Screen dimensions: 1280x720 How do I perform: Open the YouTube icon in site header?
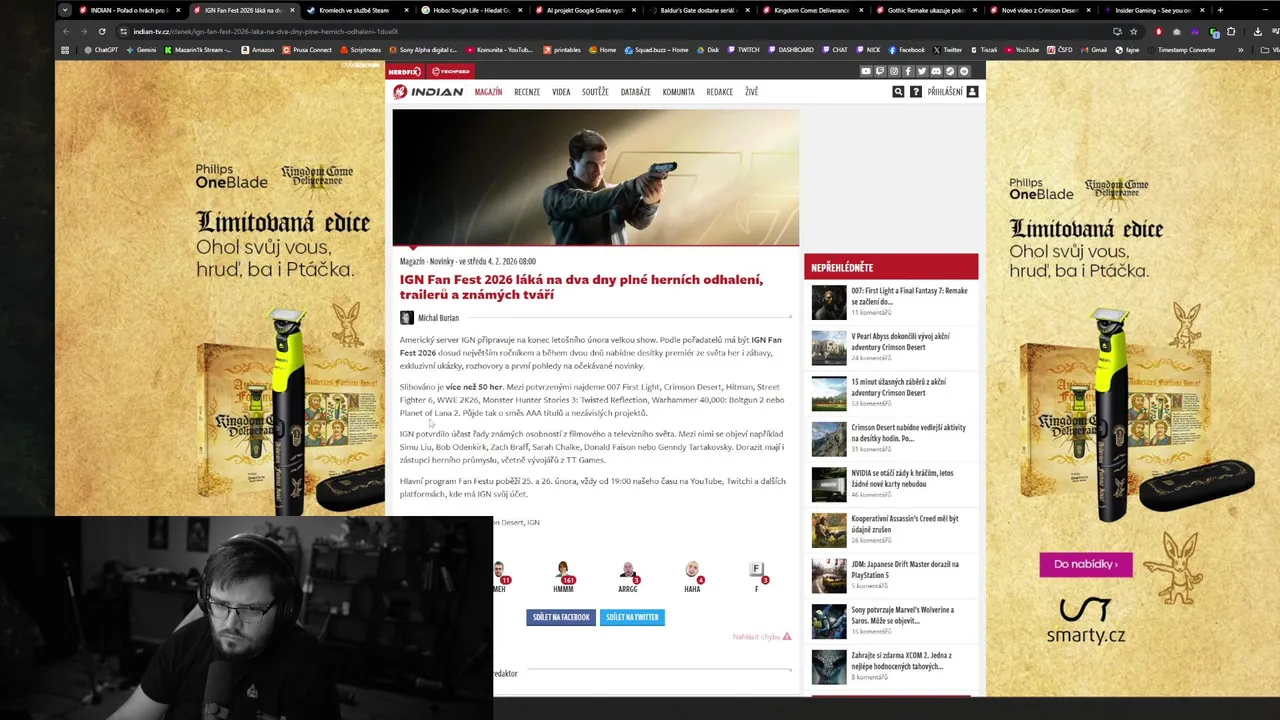pos(866,71)
